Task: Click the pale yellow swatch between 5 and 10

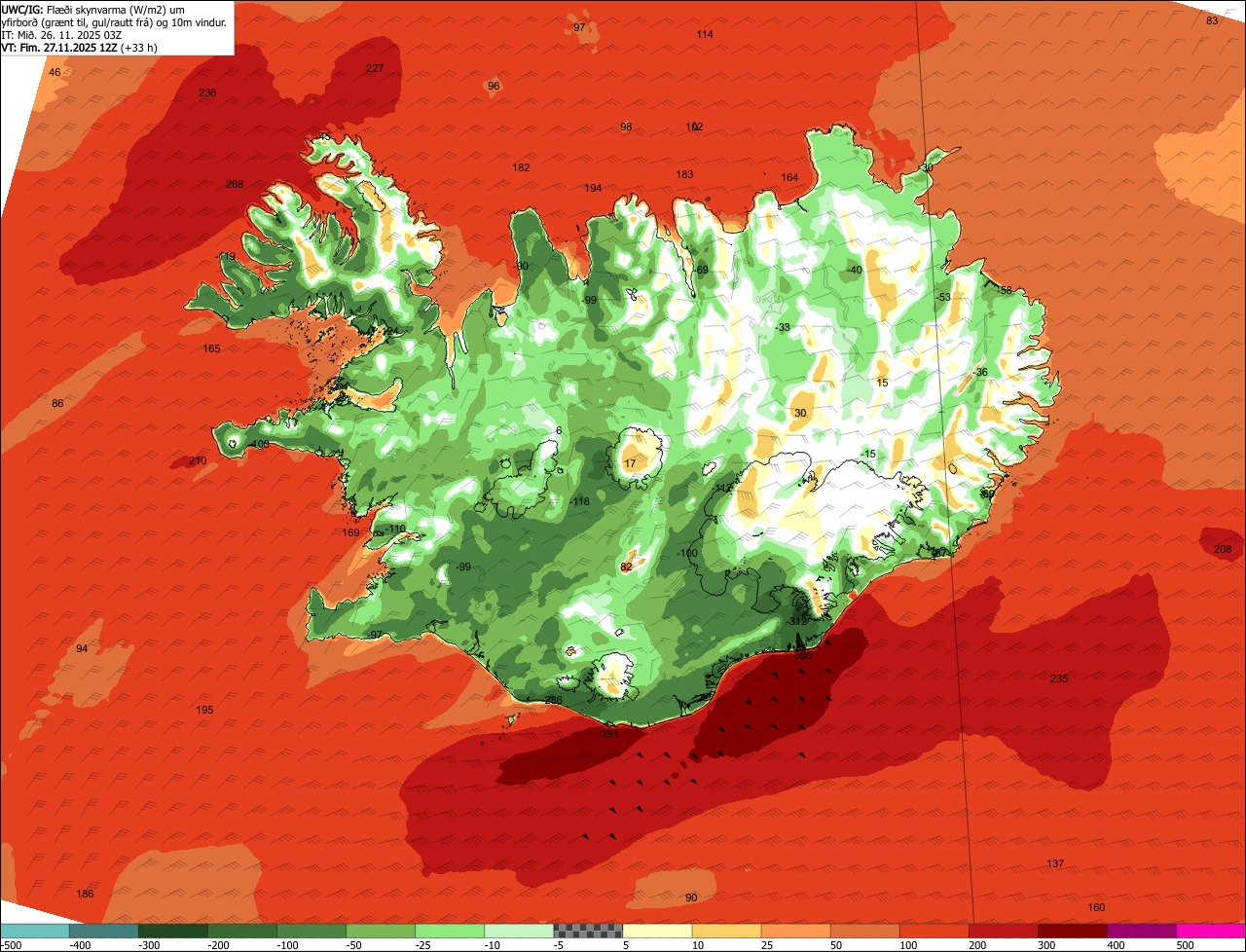Action: (656, 931)
